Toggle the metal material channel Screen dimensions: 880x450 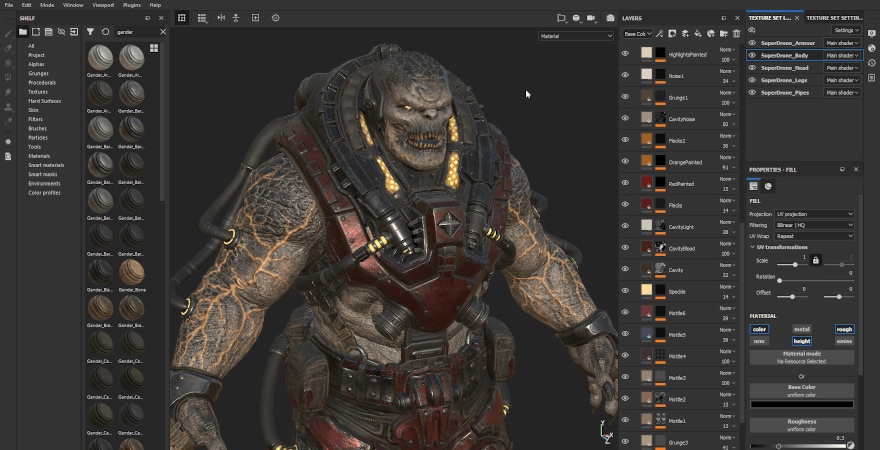tap(802, 329)
